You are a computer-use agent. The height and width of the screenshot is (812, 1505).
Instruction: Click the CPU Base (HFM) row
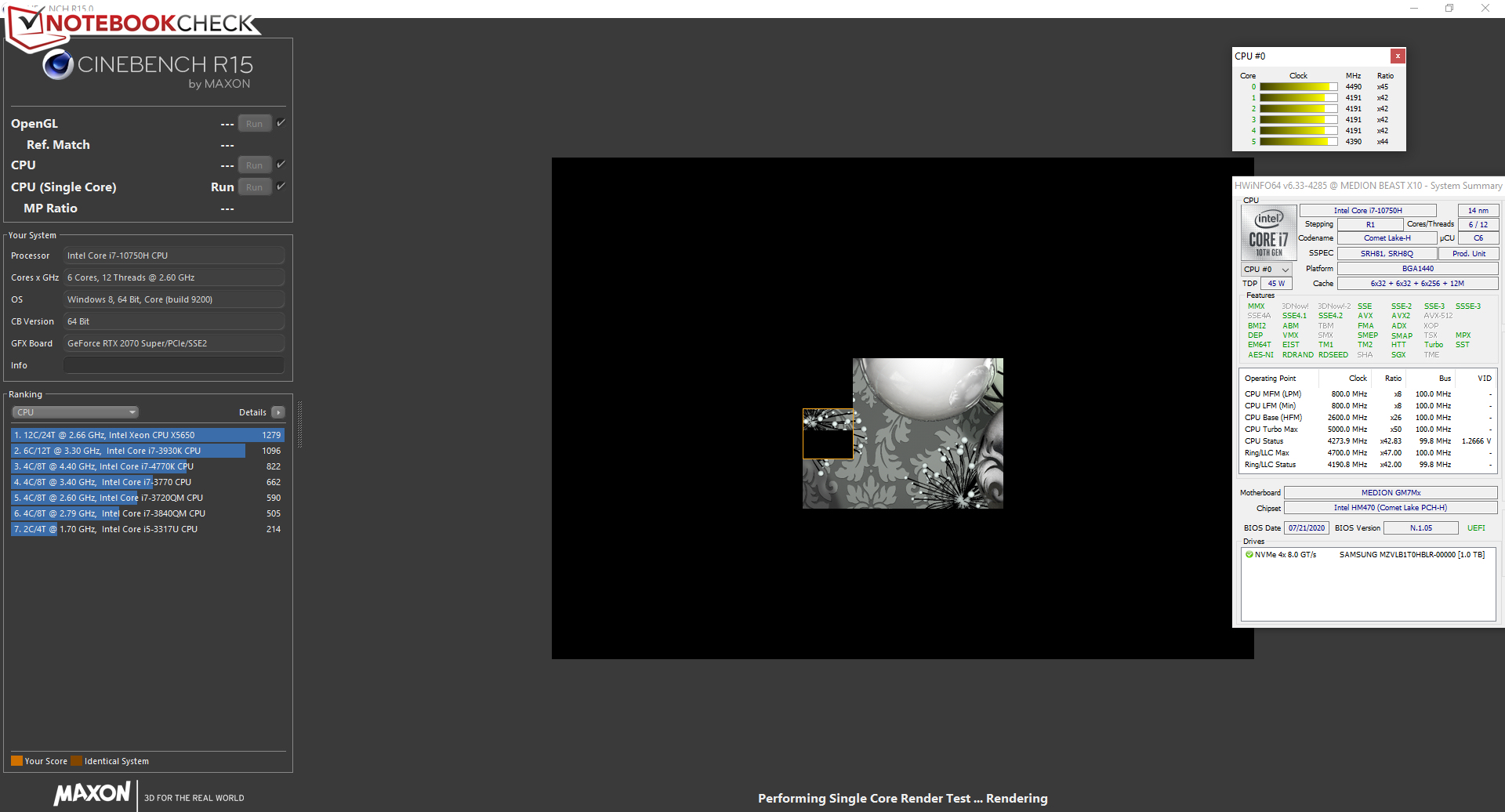[1368, 418]
